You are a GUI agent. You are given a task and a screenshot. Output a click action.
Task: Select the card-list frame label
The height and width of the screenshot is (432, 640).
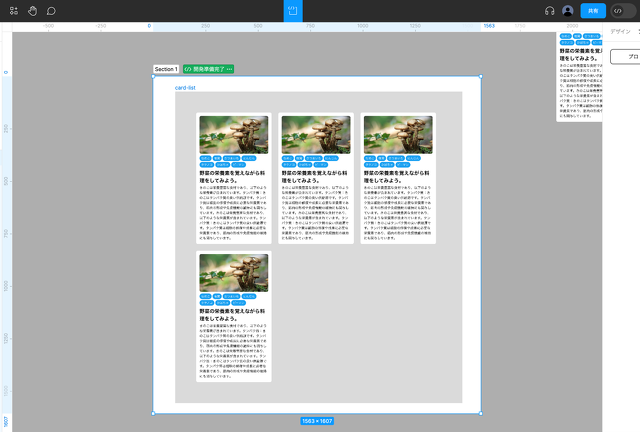click(x=185, y=88)
